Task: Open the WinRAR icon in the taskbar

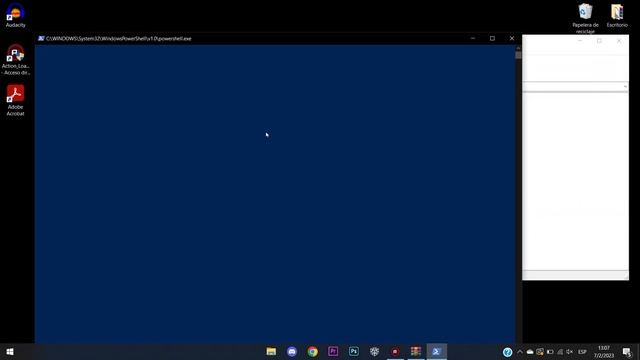Action: pyautogui.click(x=416, y=351)
